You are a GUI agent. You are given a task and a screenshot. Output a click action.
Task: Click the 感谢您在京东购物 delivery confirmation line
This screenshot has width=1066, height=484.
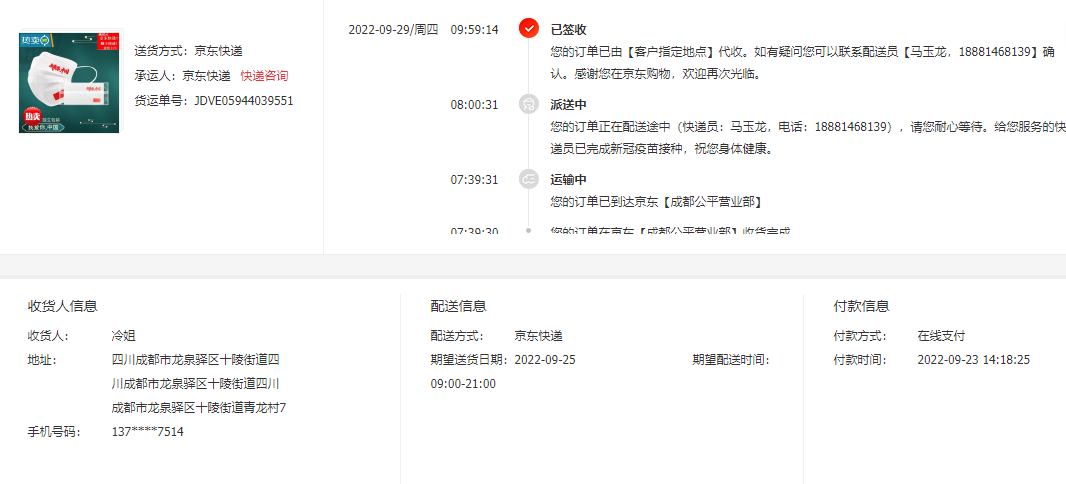(655, 73)
